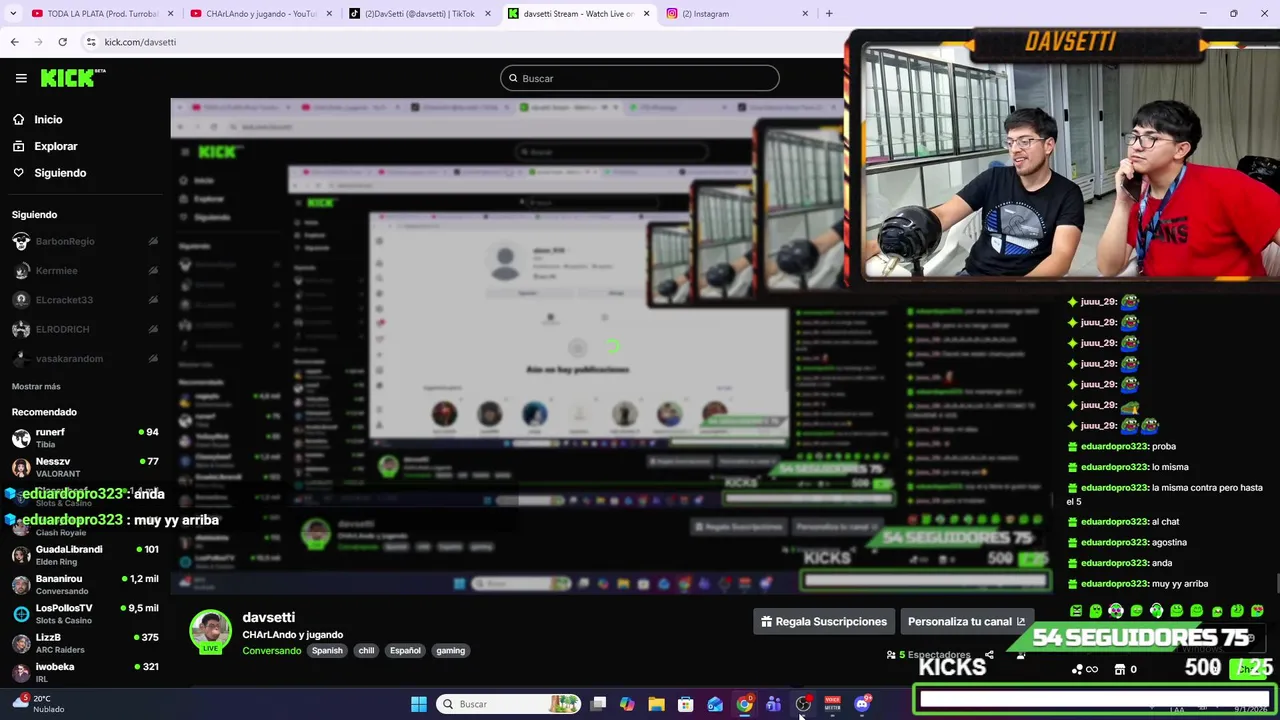
Task: Click the Kick logo
Action: pos(73,78)
